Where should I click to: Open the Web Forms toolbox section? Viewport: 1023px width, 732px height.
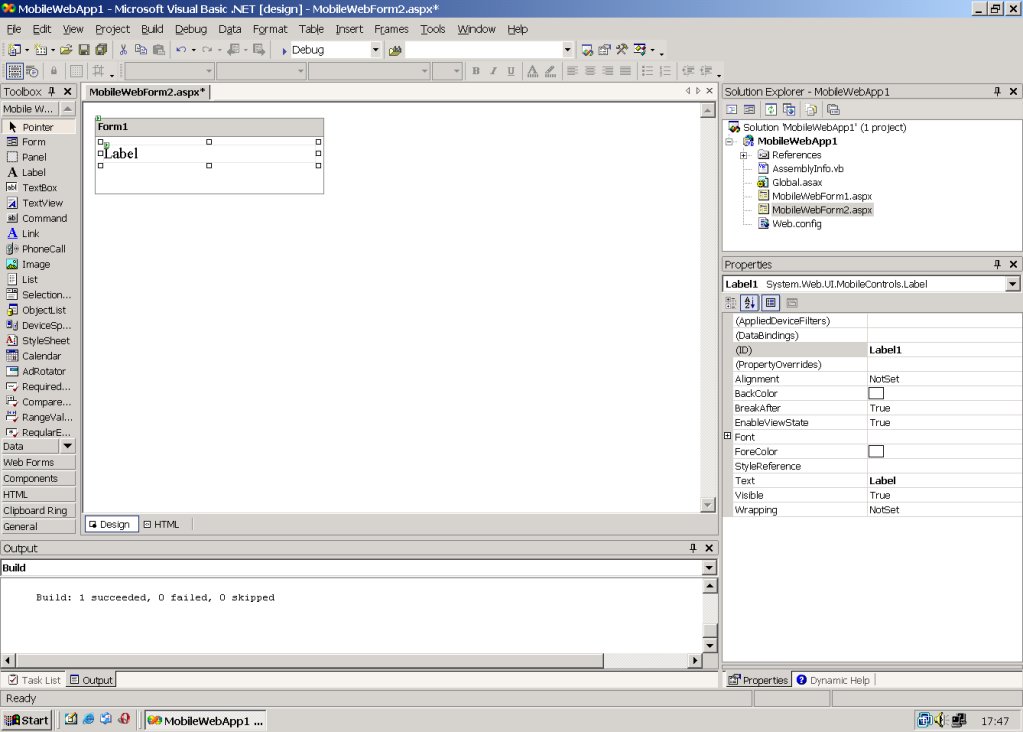pyautogui.click(x=38, y=462)
